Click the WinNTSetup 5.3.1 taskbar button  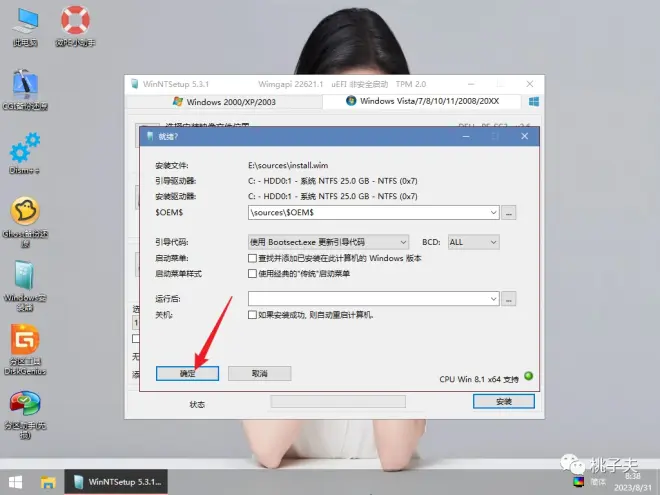tap(117, 482)
